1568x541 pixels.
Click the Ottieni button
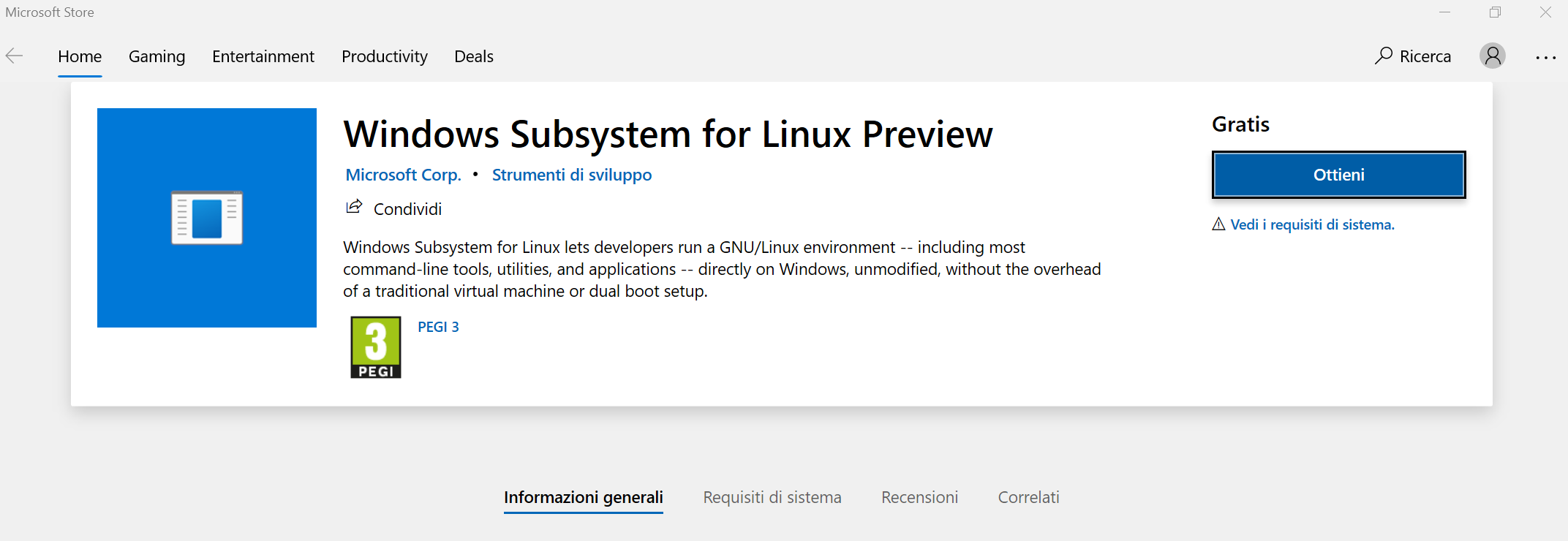click(1338, 175)
